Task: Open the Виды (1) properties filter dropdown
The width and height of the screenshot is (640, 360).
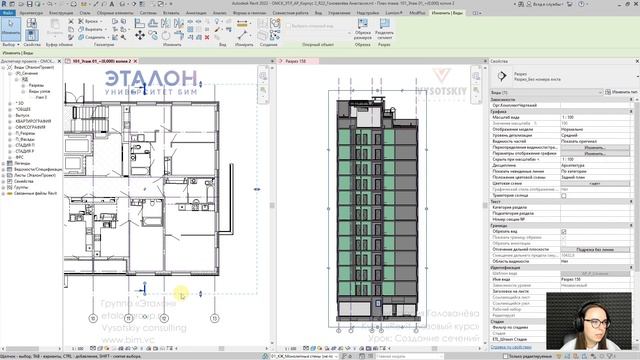Action: pyautogui.click(x=547, y=92)
